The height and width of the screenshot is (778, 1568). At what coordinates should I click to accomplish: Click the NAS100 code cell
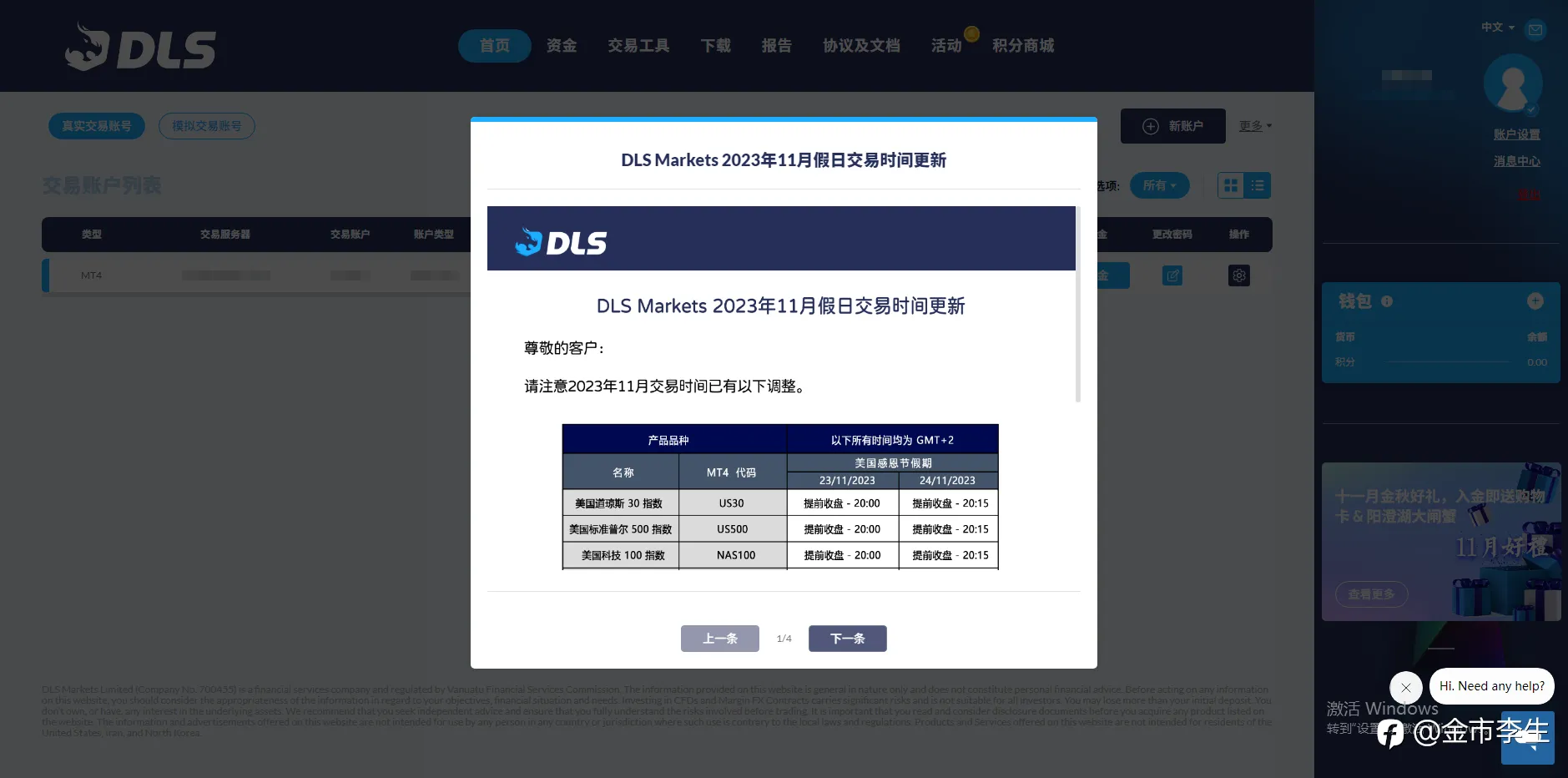732,555
